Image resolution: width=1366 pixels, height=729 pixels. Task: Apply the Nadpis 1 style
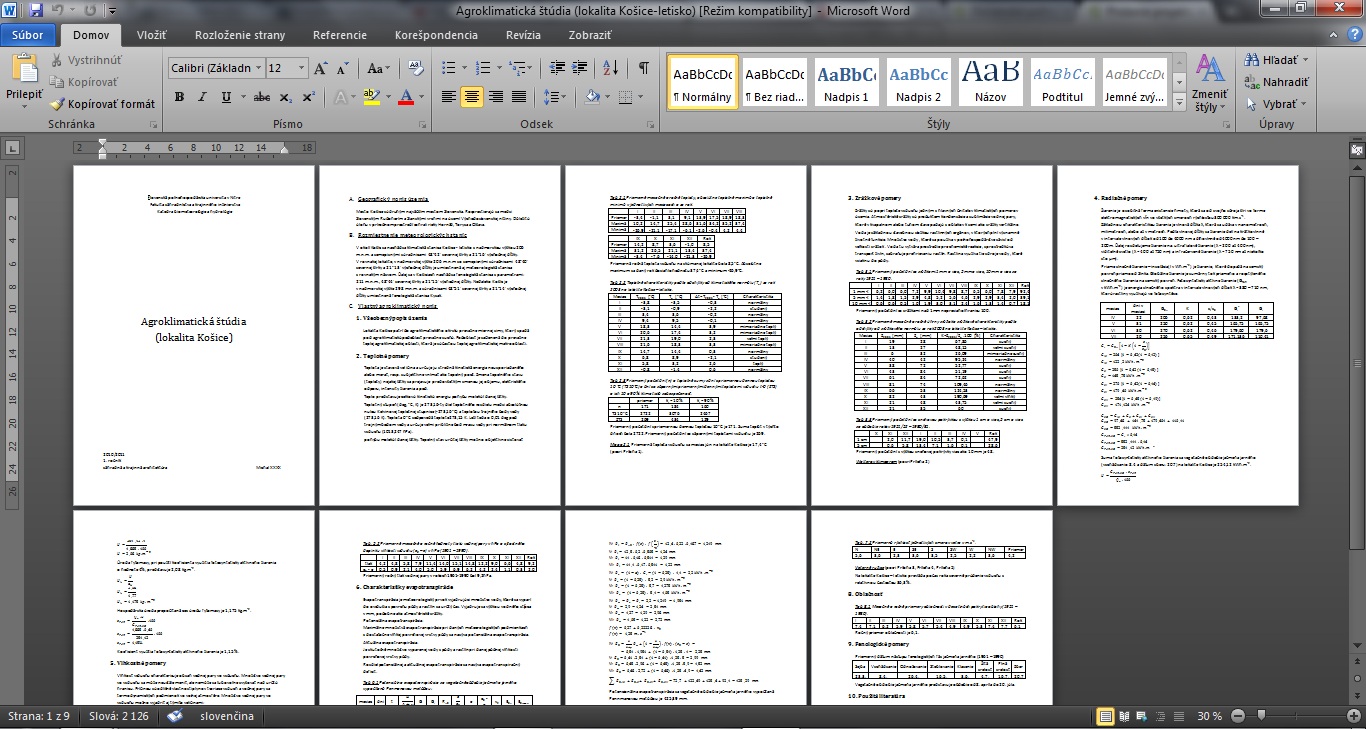click(x=846, y=82)
